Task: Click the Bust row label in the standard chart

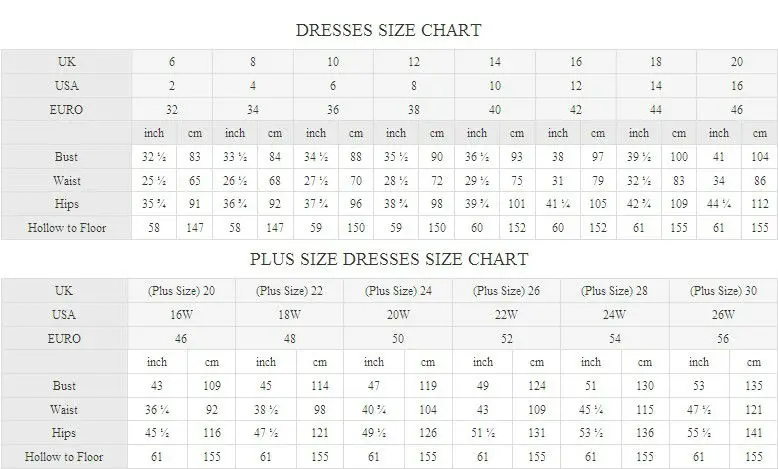Action: tap(67, 157)
